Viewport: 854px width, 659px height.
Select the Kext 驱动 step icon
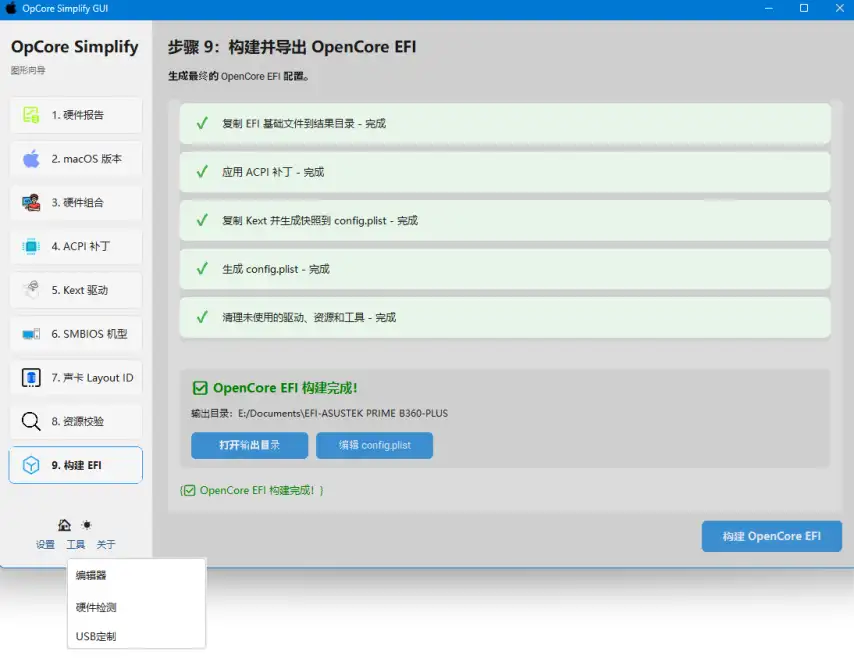[31, 290]
